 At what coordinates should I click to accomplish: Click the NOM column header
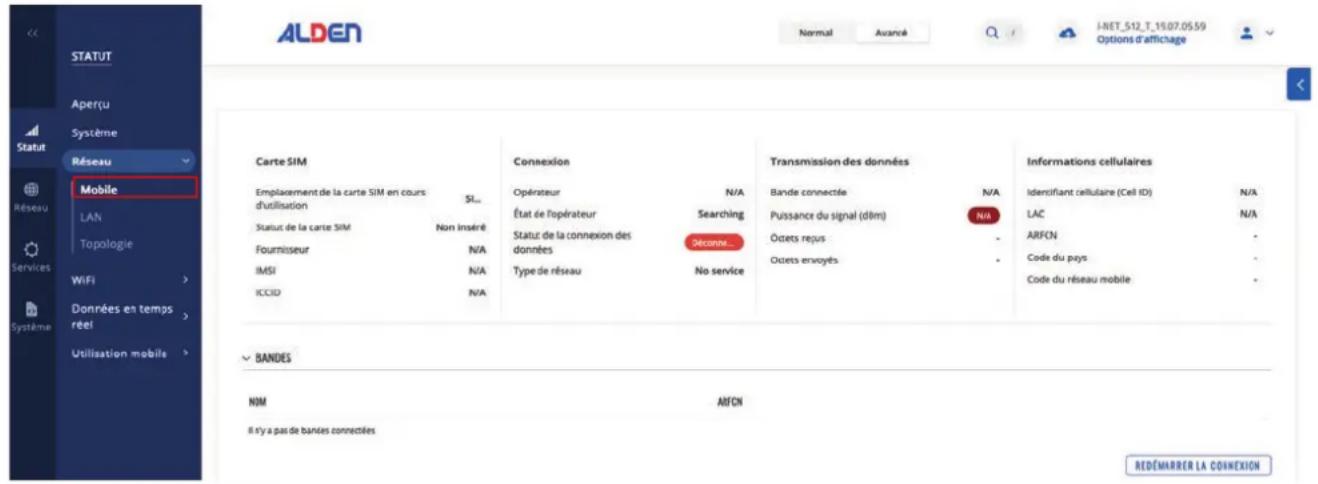click(x=257, y=403)
